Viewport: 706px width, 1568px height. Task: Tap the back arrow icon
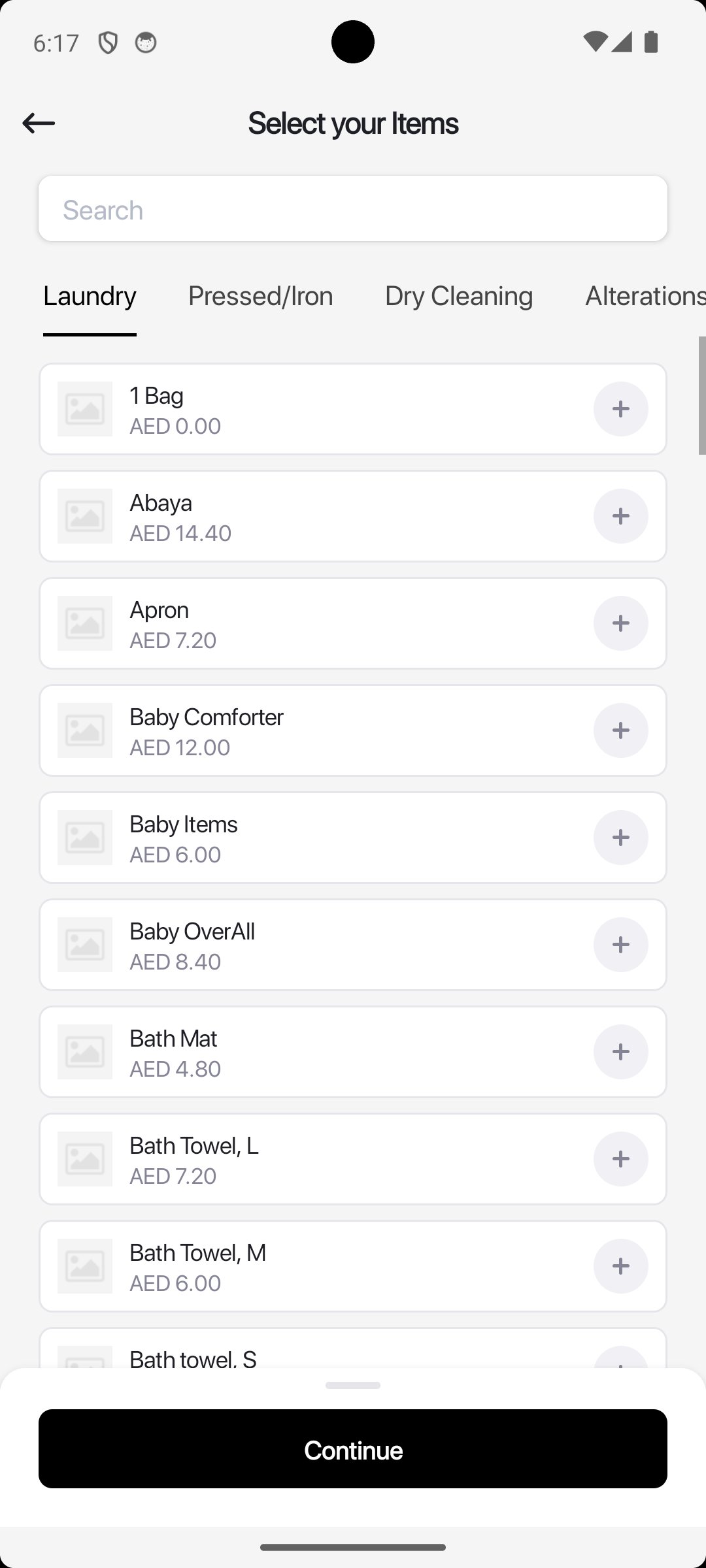39,123
